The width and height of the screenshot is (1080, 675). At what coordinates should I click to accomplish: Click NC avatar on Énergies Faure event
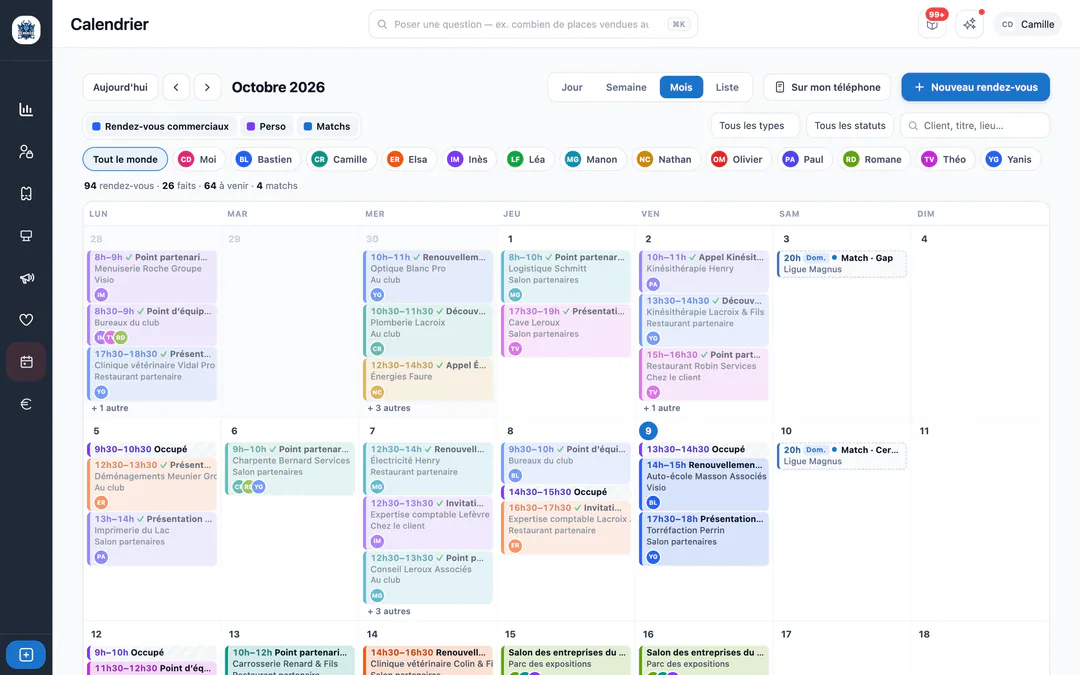377,392
